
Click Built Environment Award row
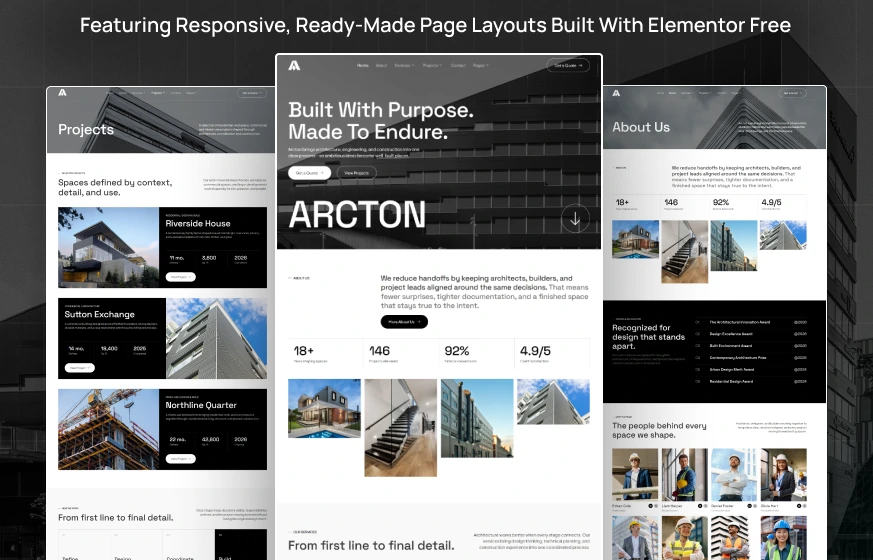[x=751, y=346]
